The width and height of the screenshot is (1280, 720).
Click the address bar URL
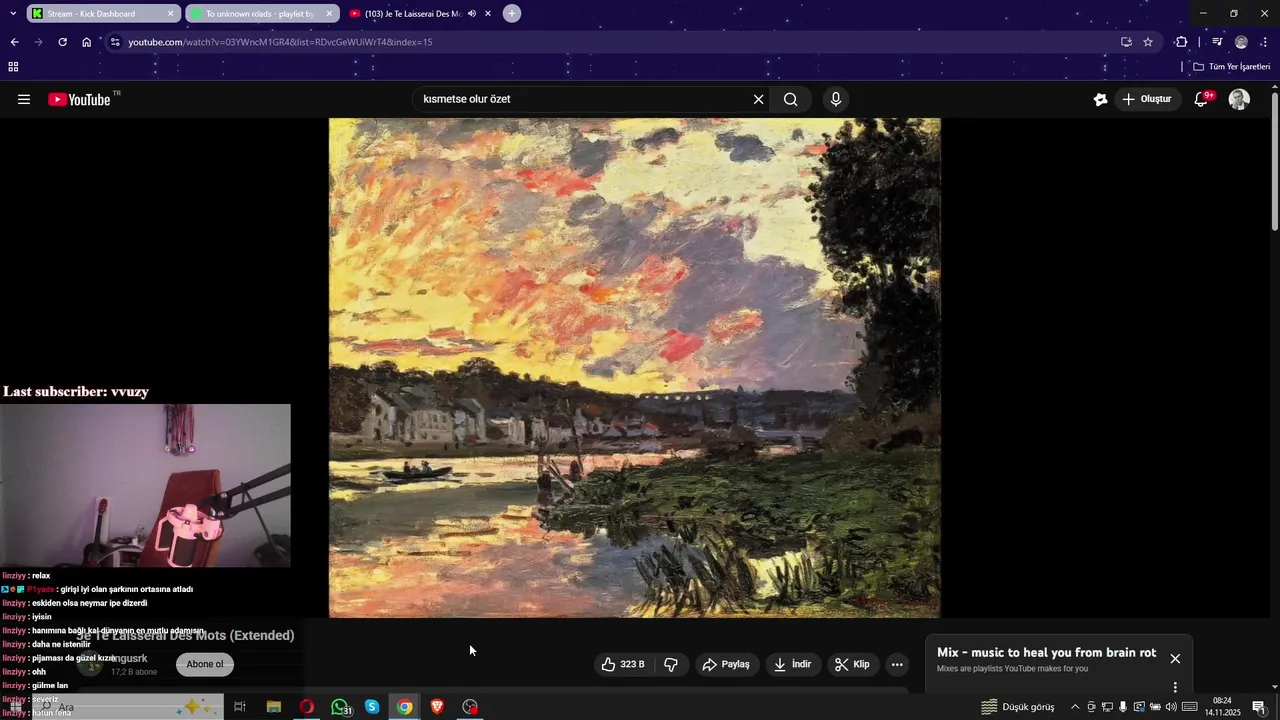coord(280,42)
